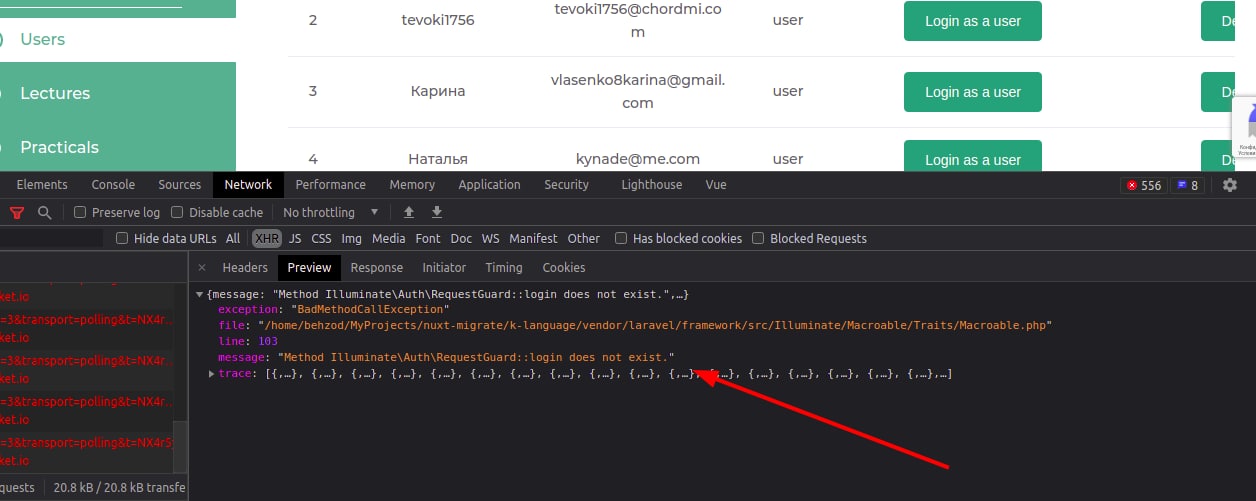Click the file path value ending Macroable.php

655,326
